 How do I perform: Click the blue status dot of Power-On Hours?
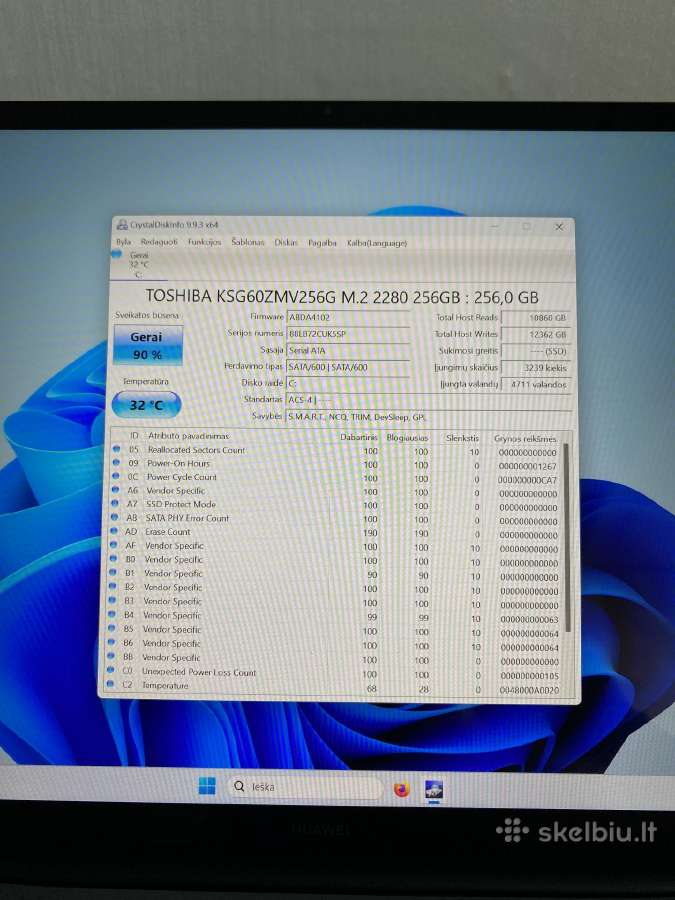[x=116, y=463]
